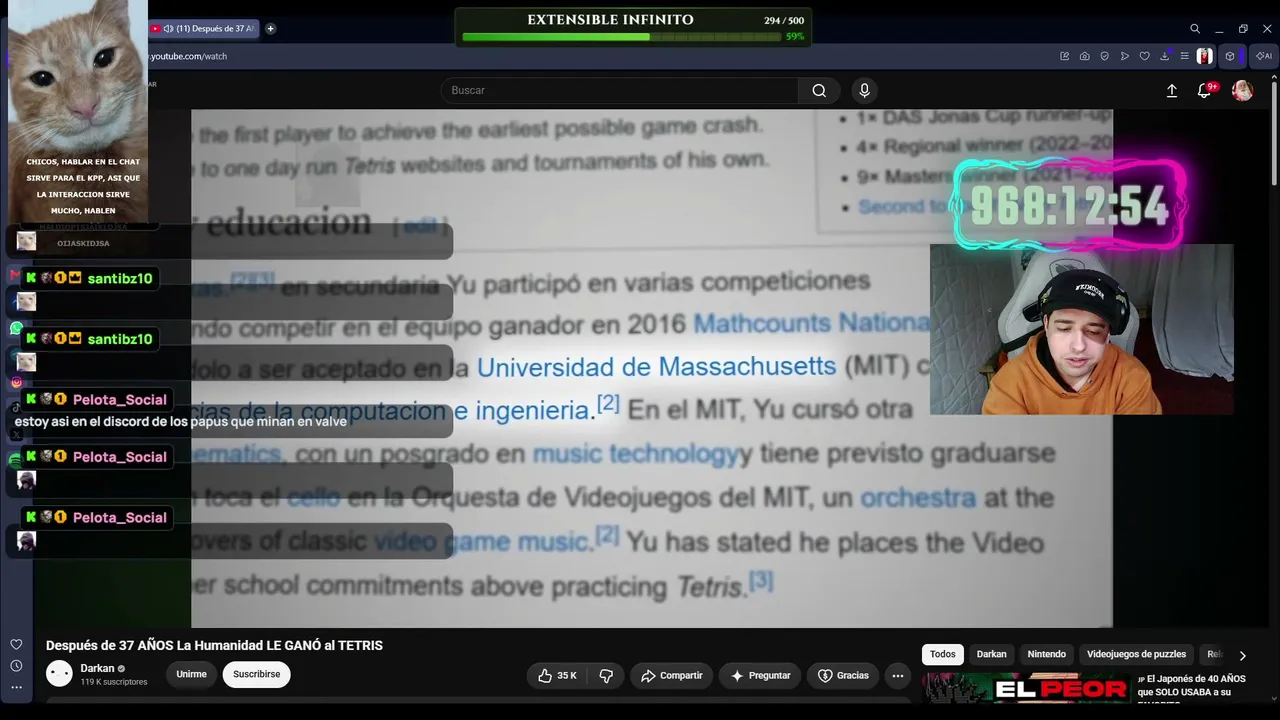Screen dimensions: 1280x720
Task: Click the Preguntar ask button
Action: [x=760, y=676]
